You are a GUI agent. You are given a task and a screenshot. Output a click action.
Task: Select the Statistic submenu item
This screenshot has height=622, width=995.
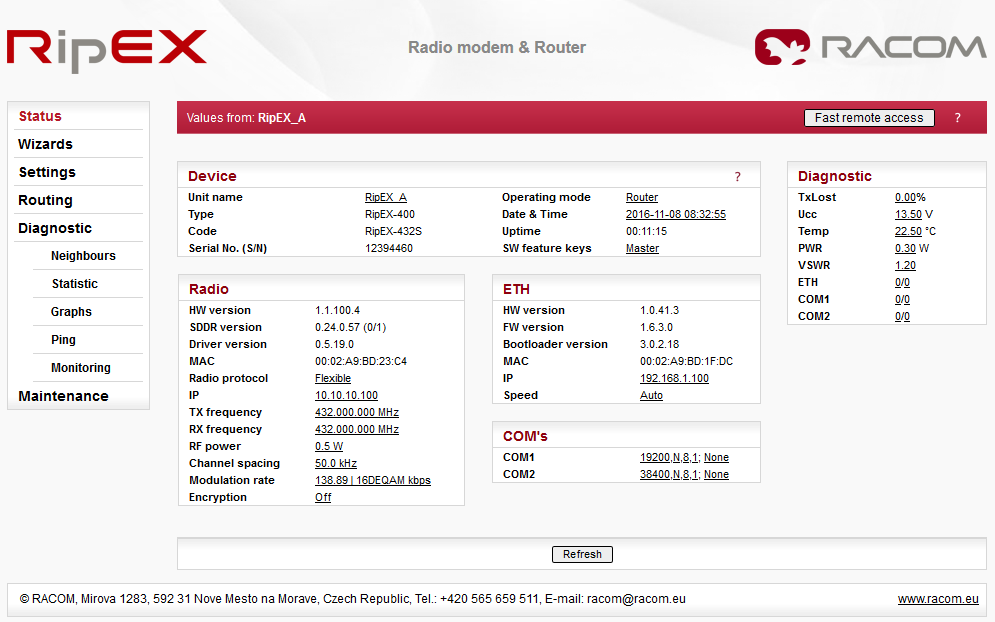click(x=75, y=284)
